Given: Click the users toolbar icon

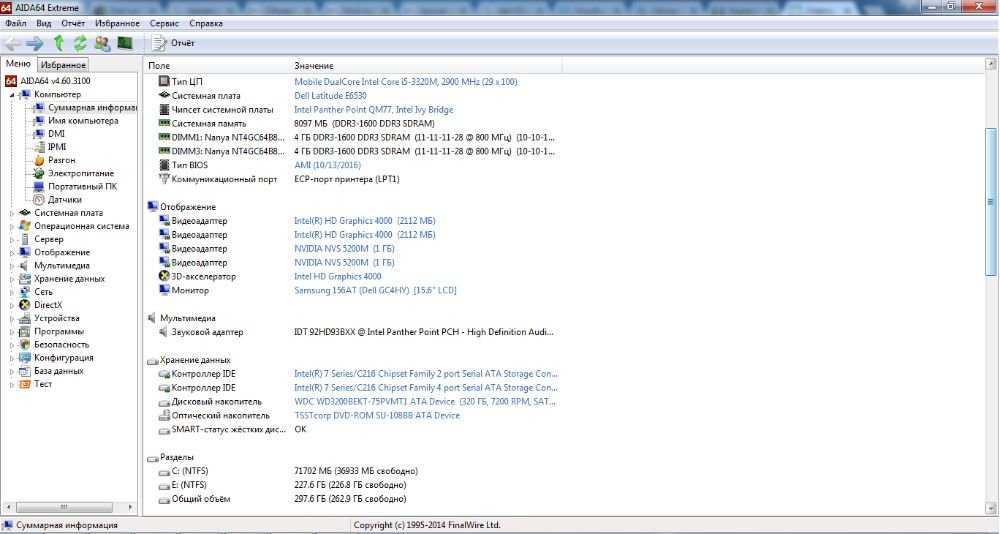Looking at the screenshot, I should (x=102, y=43).
